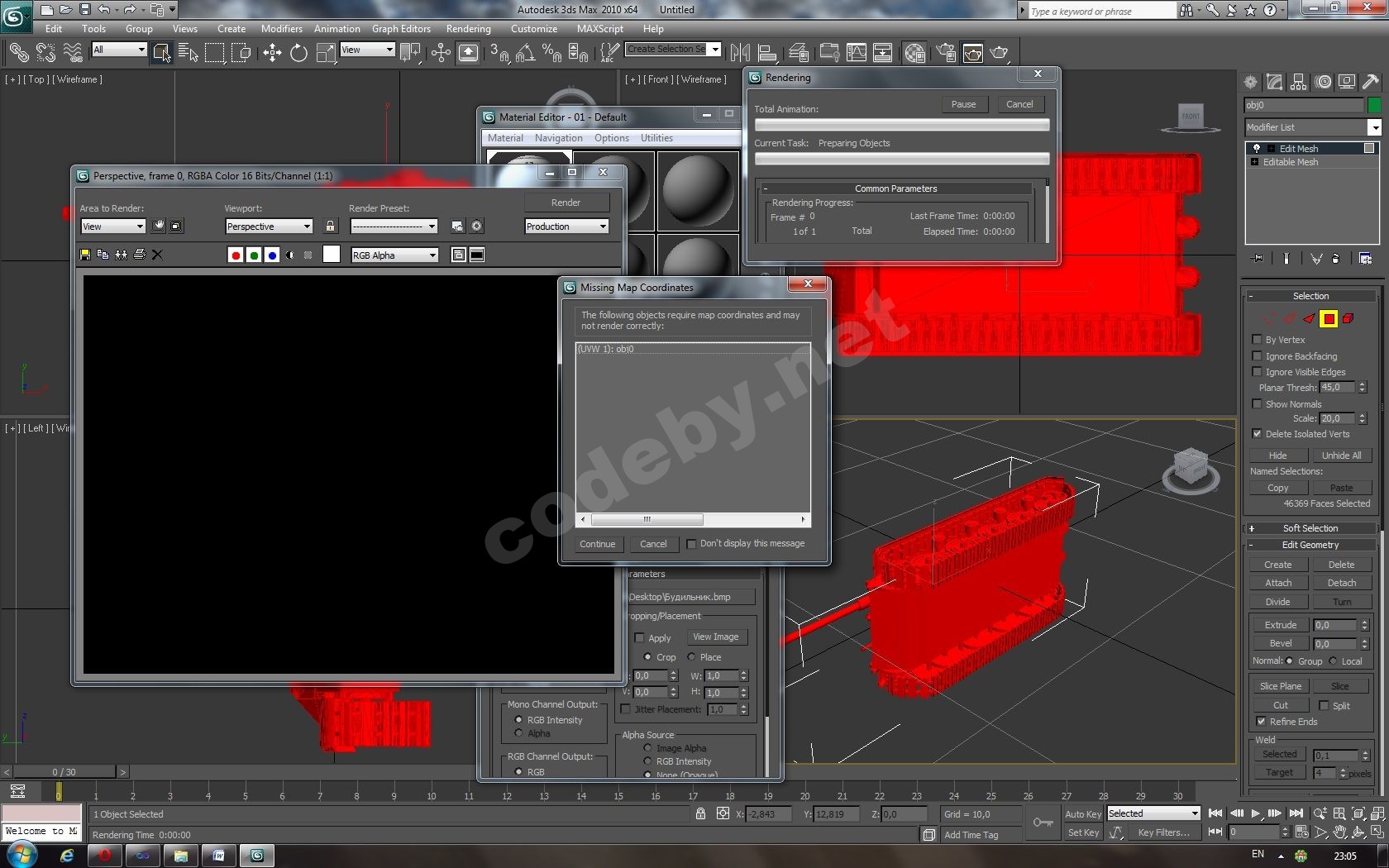
Task: Save image in the rendered frame window
Action: coord(84,255)
